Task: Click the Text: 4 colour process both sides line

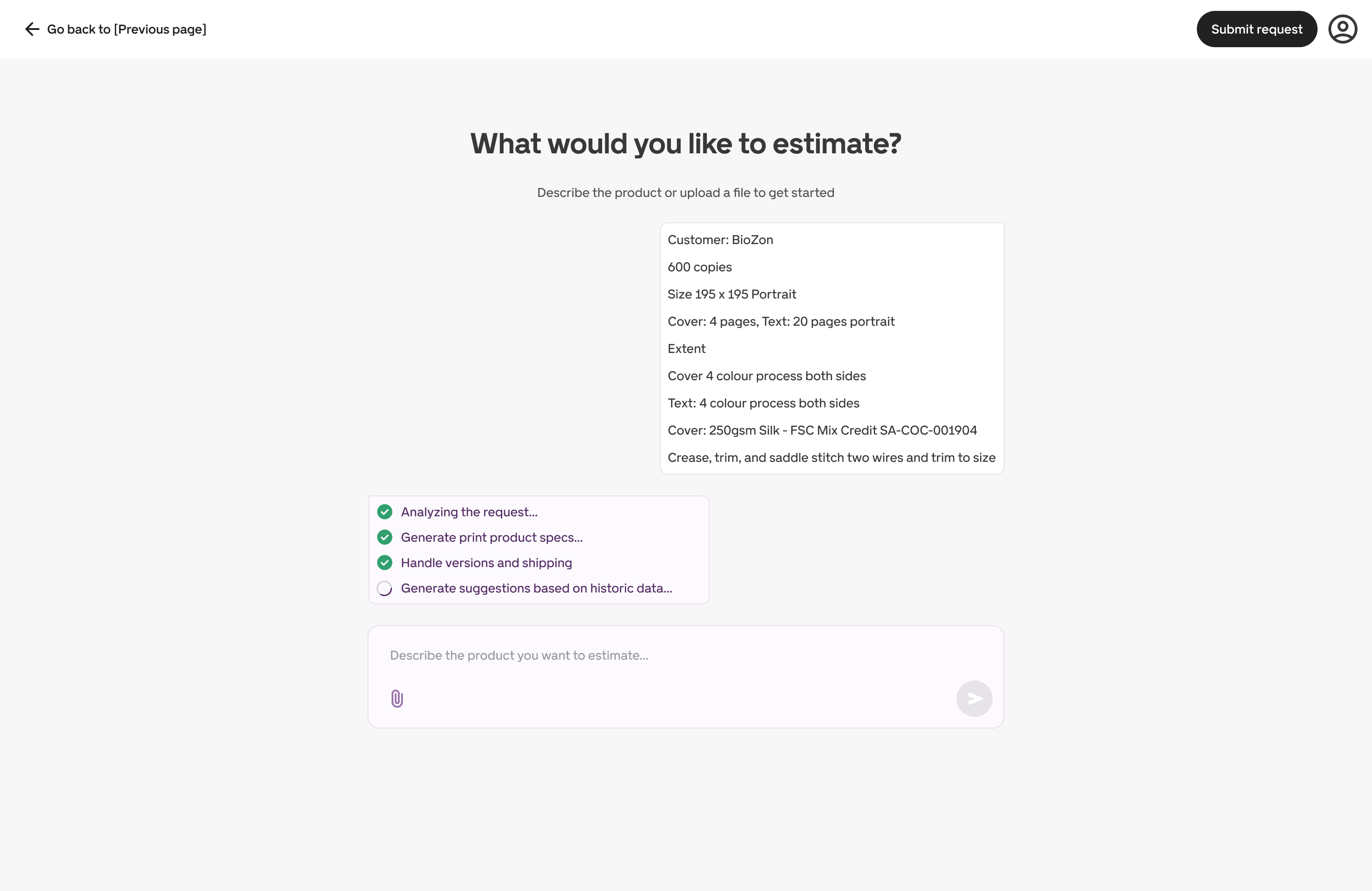Action: tap(763, 403)
